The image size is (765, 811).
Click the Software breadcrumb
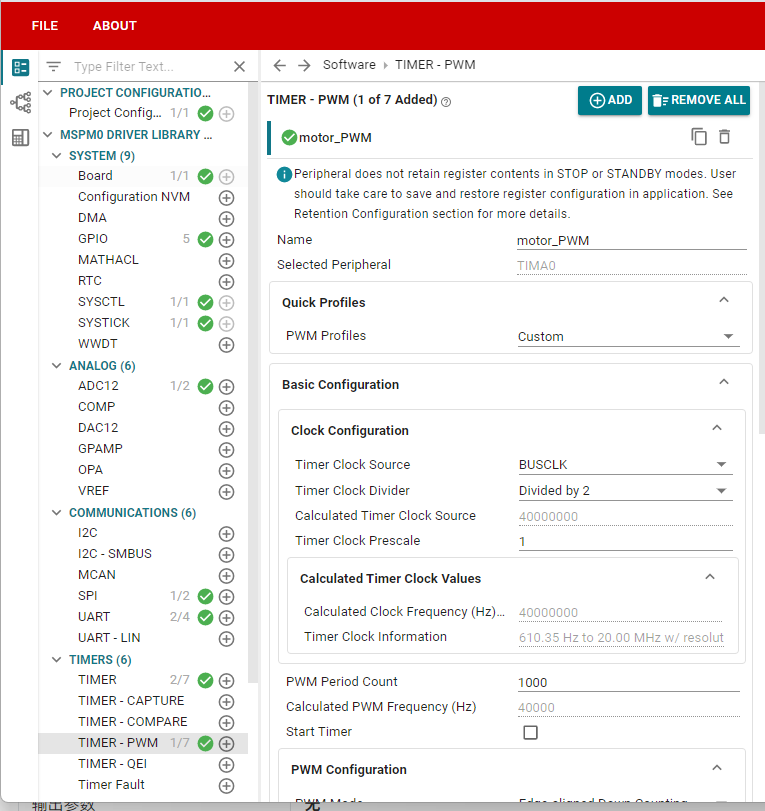(x=349, y=65)
